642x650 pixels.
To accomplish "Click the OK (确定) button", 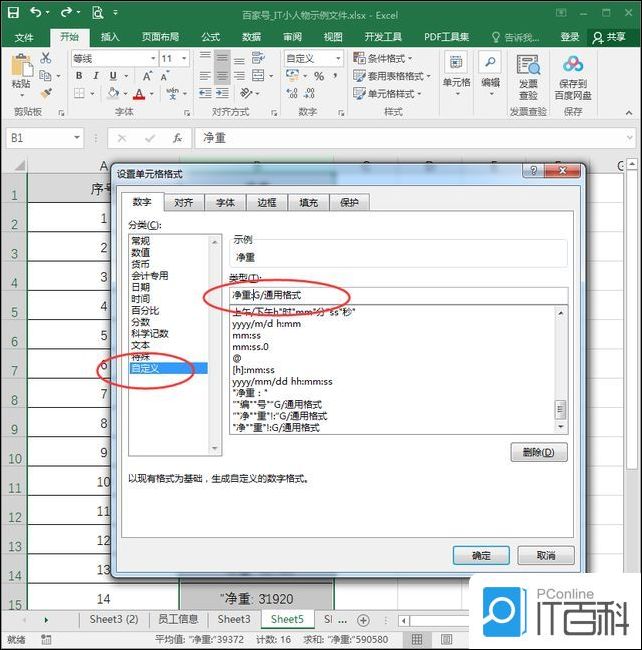I will (481, 555).
